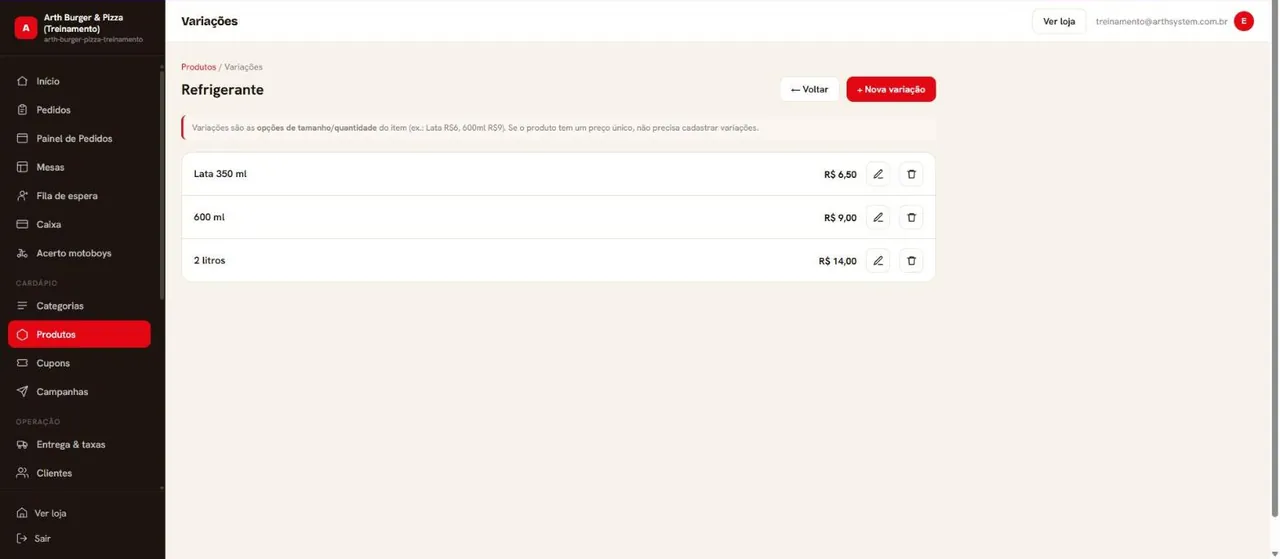Add a new variation with Nova variação
The height and width of the screenshot is (559, 1280).
point(891,89)
